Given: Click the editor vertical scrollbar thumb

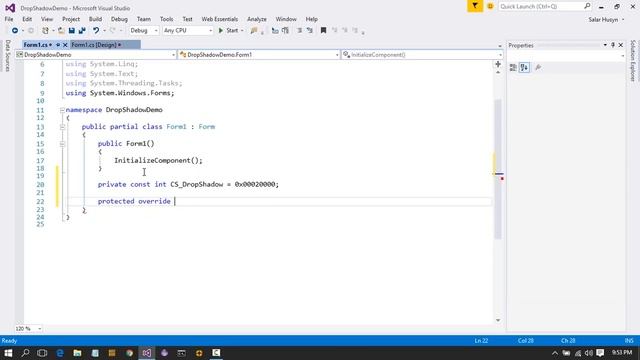Looking at the screenshot, I should [498, 169].
